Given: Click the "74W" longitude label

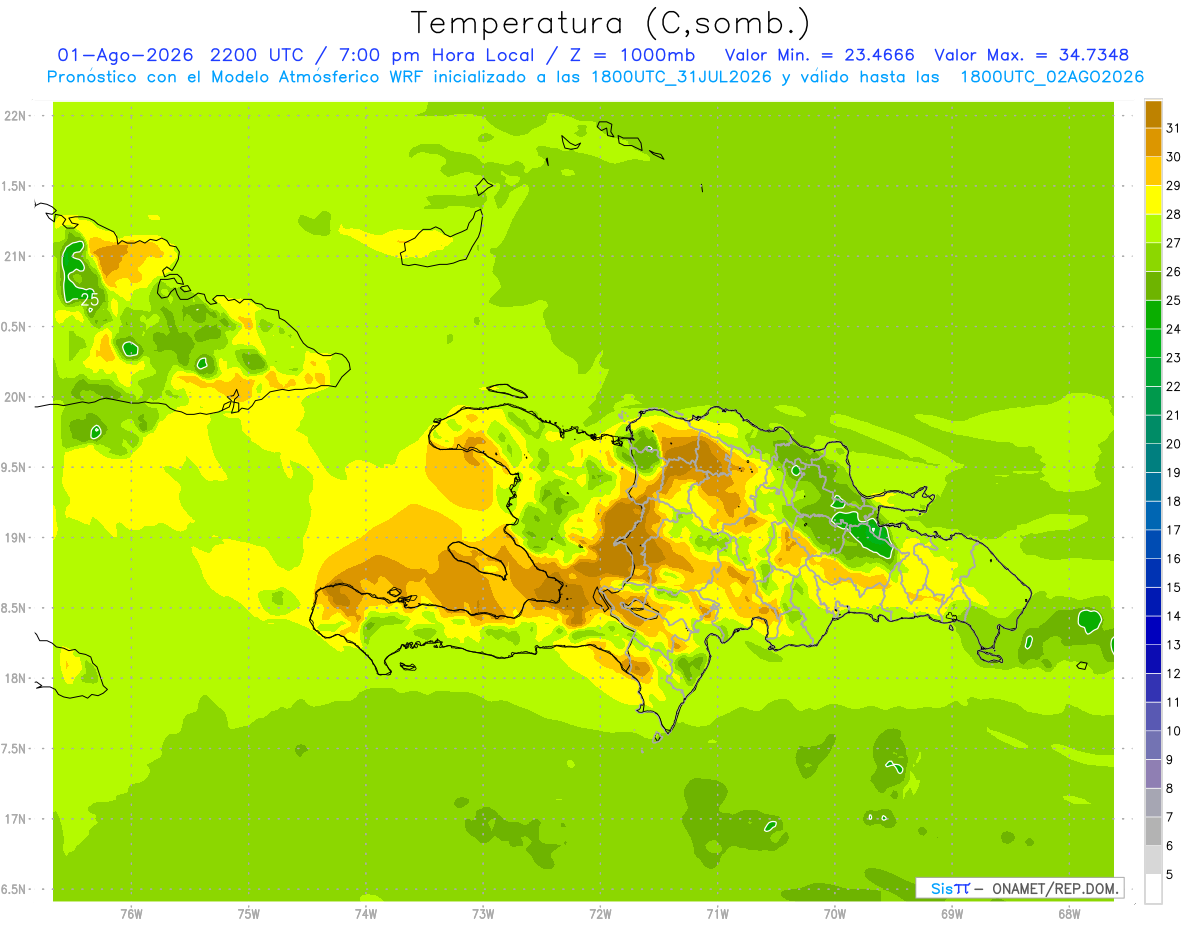Looking at the screenshot, I should [366, 914].
